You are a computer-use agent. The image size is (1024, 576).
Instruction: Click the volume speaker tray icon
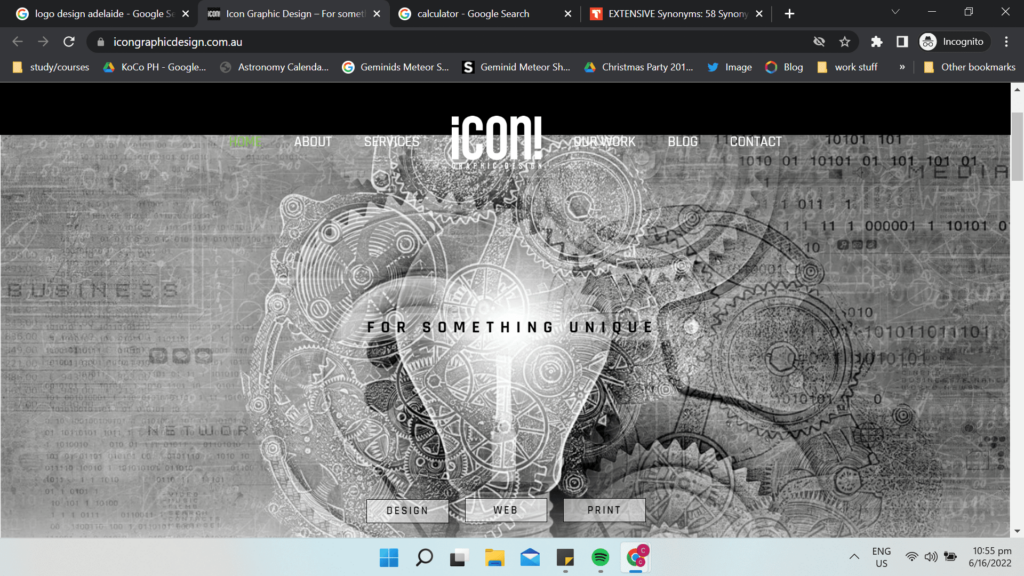[x=931, y=557]
